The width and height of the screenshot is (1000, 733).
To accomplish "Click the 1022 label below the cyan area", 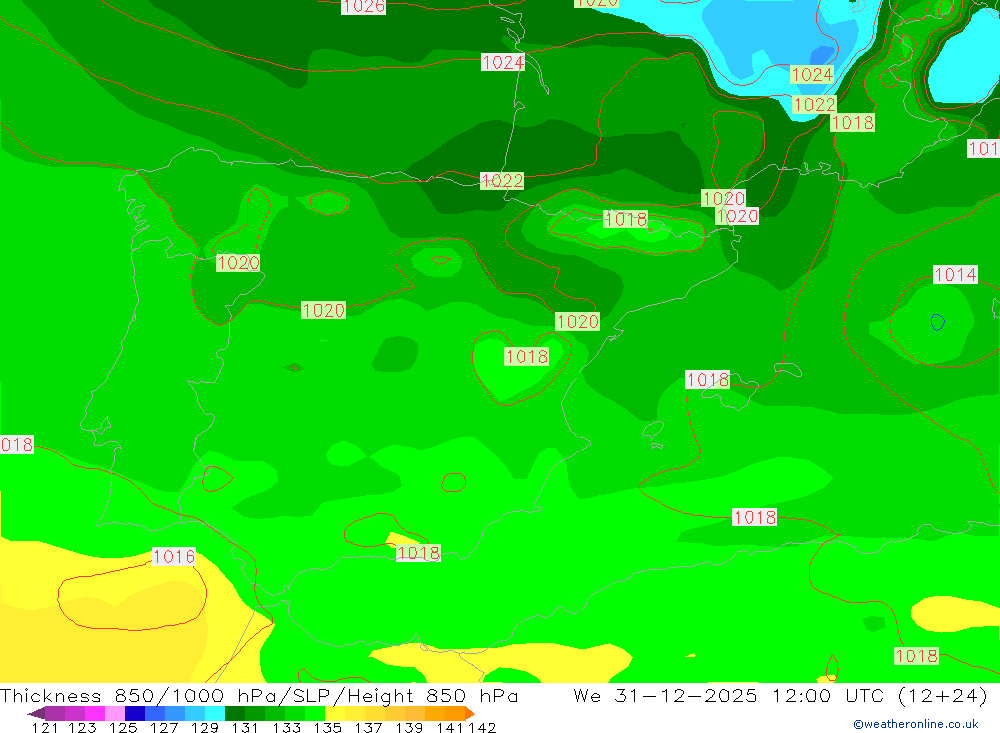I will [x=814, y=104].
